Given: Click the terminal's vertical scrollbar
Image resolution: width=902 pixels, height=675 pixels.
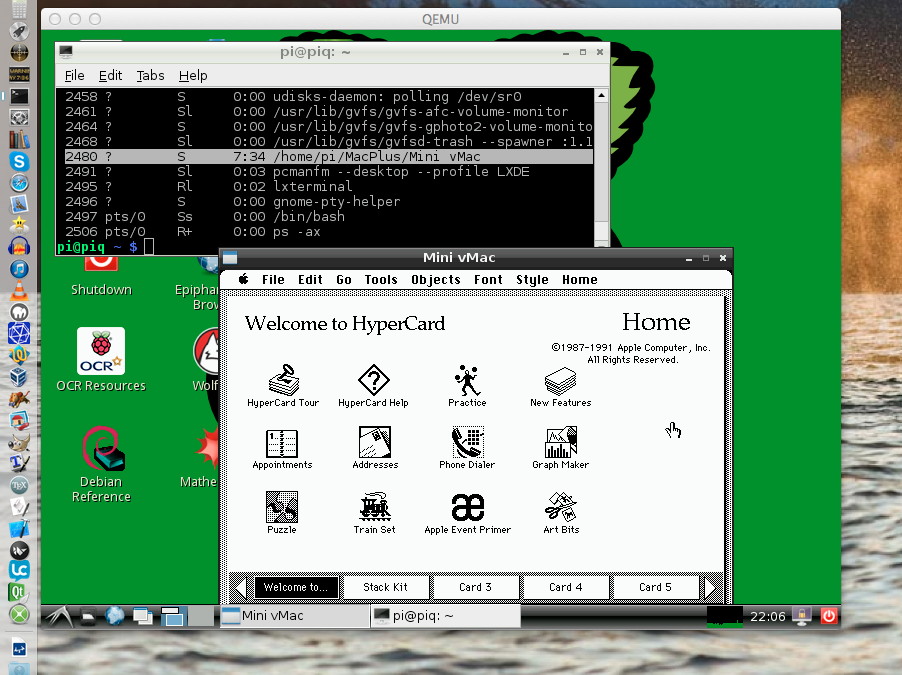Looking at the screenshot, I should coord(601,165).
